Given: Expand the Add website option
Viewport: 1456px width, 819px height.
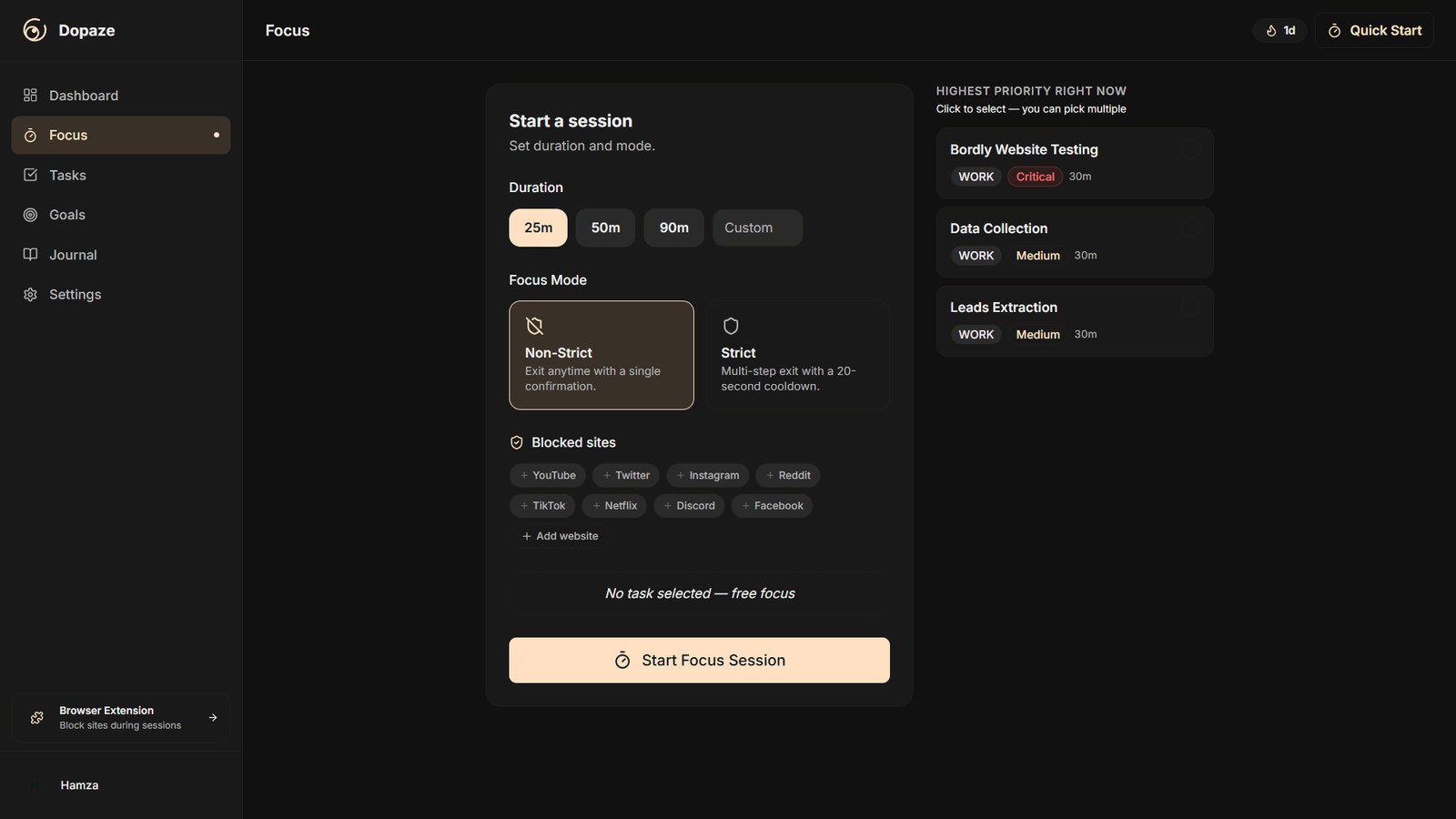Looking at the screenshot, I should (x=560, y=536).
